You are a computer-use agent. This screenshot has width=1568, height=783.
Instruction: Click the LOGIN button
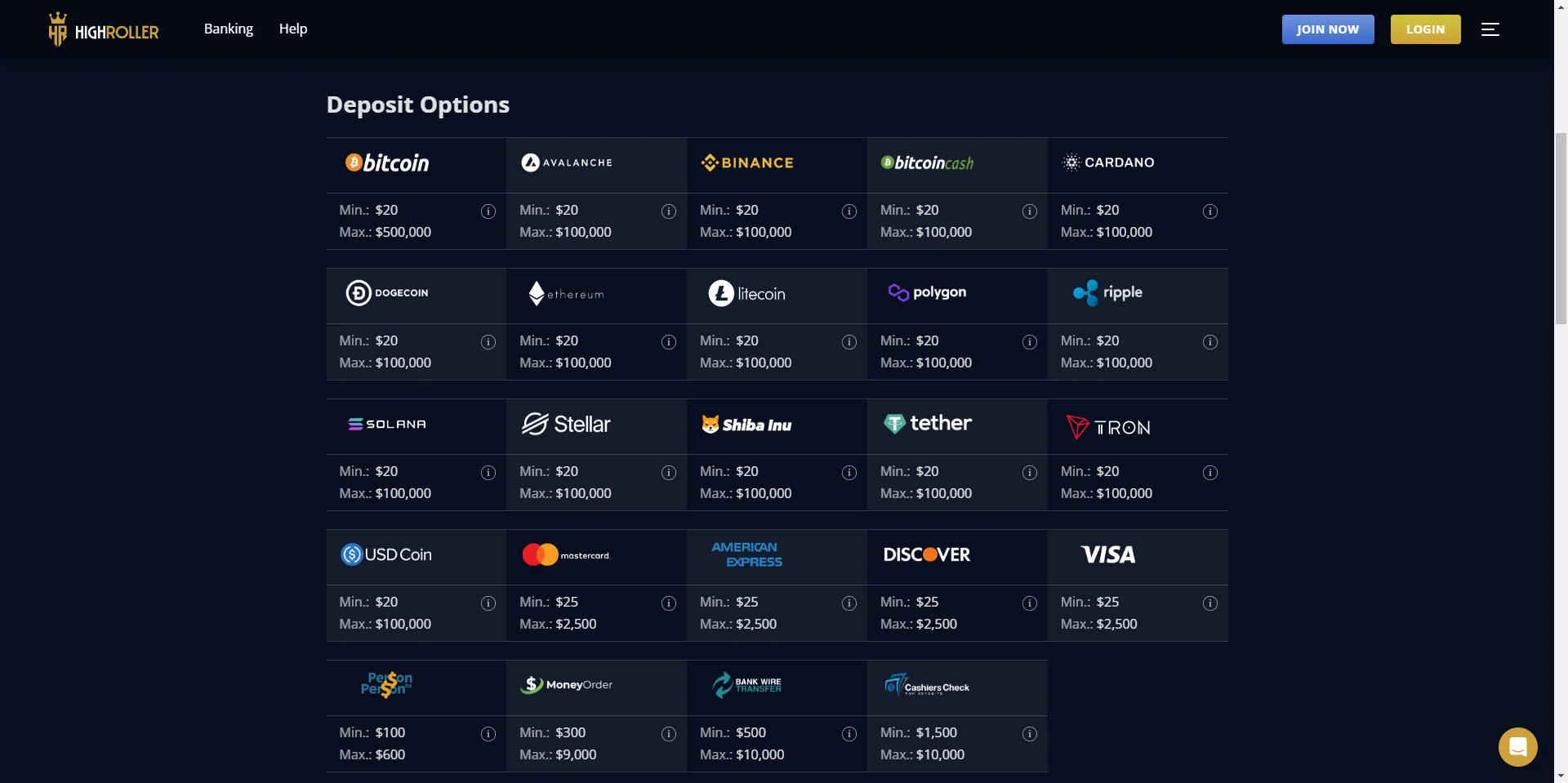[1425, 29]
